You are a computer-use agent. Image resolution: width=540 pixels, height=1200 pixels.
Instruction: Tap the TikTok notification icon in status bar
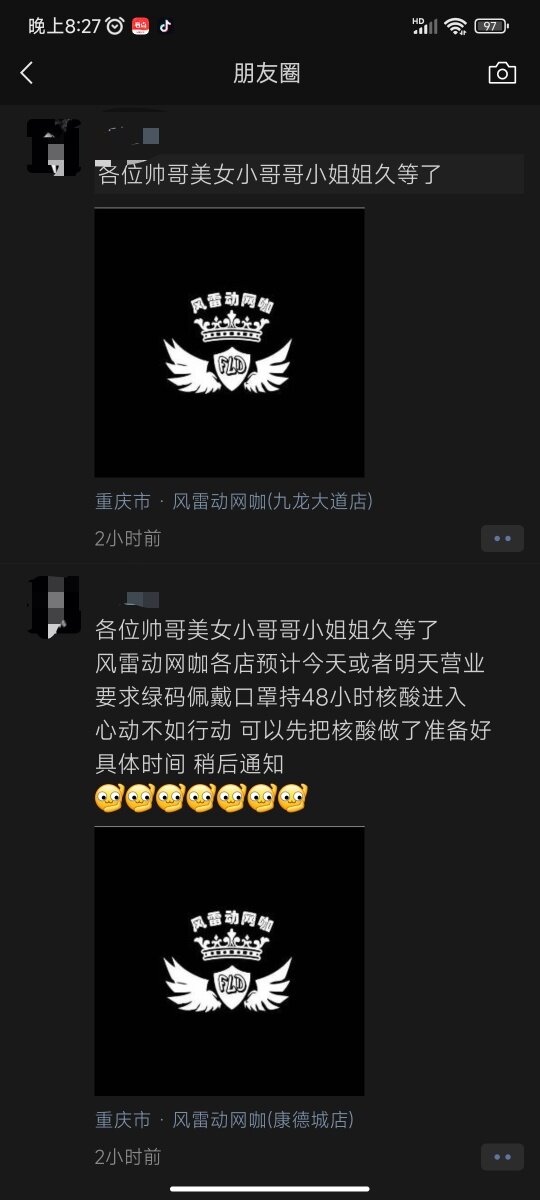point(165,26)
